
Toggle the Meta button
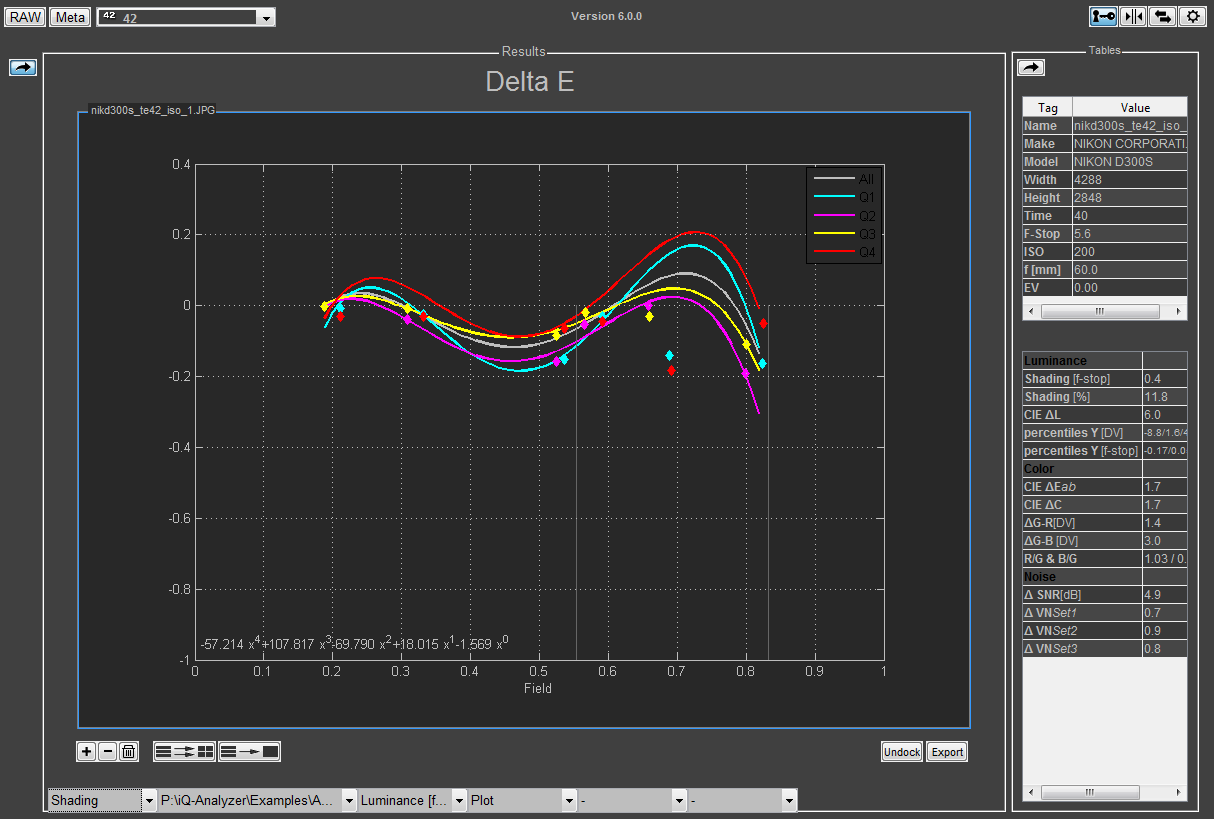70,17
